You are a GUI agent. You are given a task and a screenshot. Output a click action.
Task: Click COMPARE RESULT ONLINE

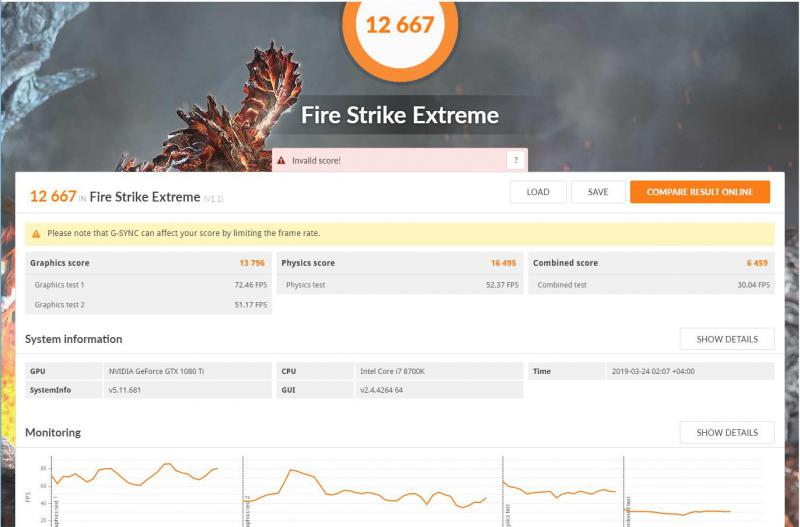(x=699, y=192)
